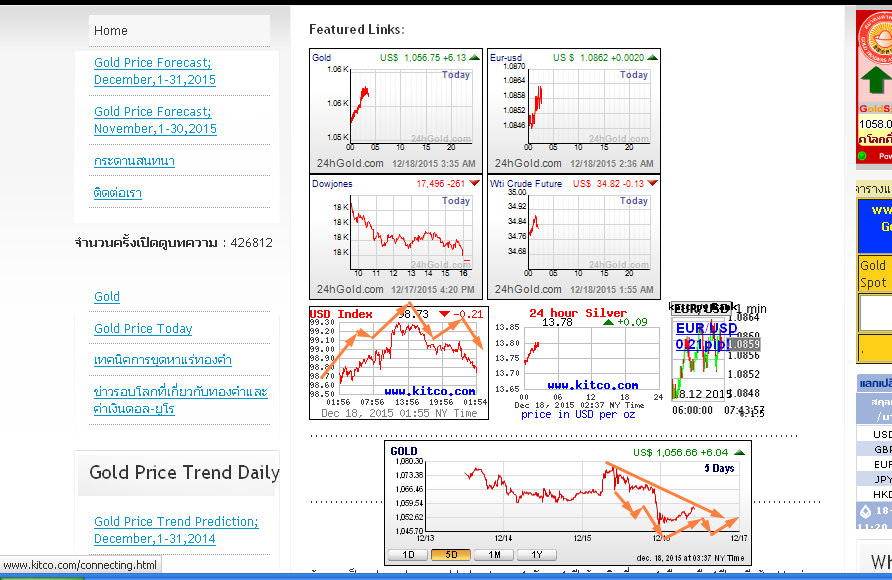
Task: Open Gold Price Forecast December 1-31, 2015 link
Action: tap(155, 71)
